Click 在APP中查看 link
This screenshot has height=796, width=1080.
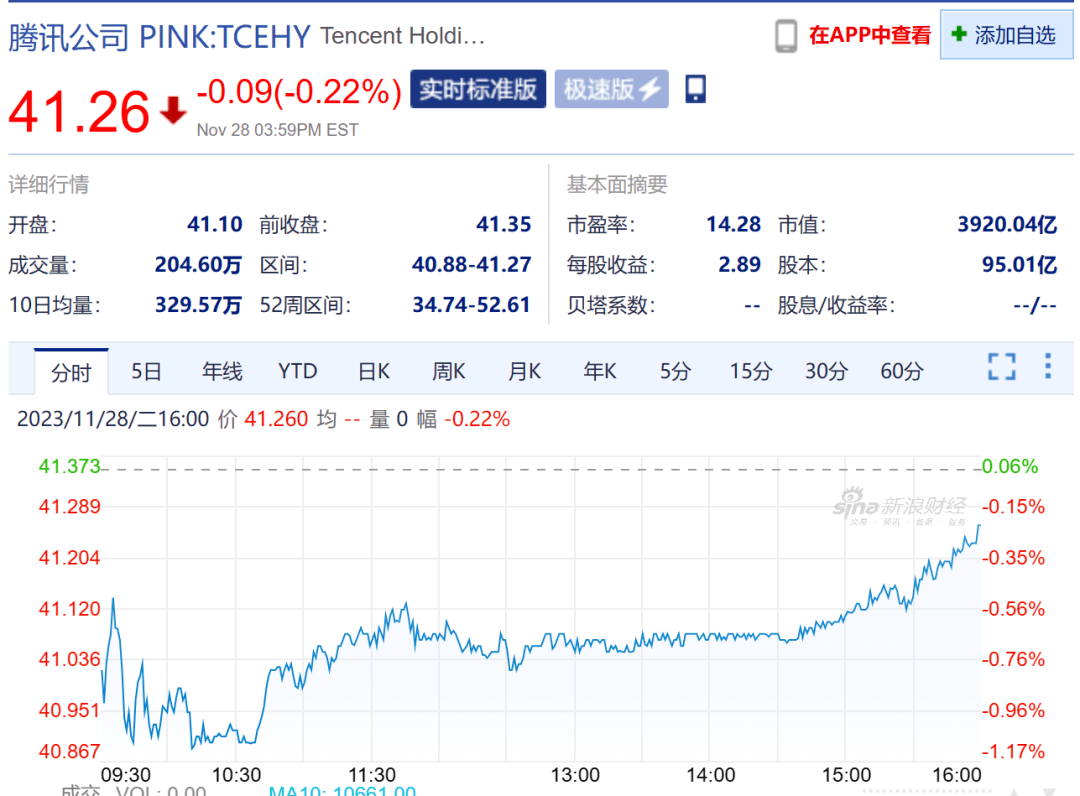tap(869, 36)
